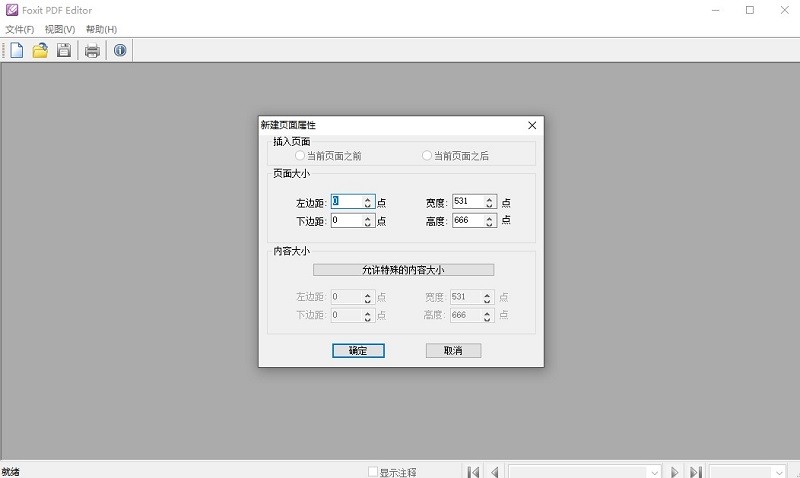800x478 pixels.
Task: Go to previous page navigation arrow
Action: click(x=494, y=472)
